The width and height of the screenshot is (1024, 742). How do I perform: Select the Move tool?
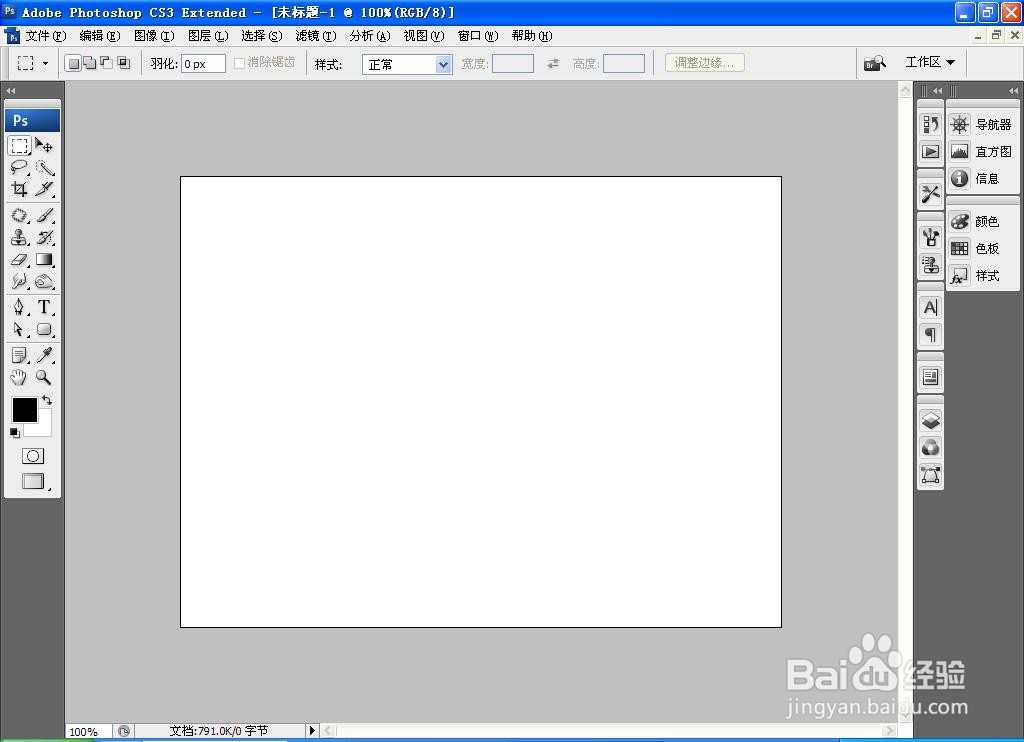click(x=44, y=145)
